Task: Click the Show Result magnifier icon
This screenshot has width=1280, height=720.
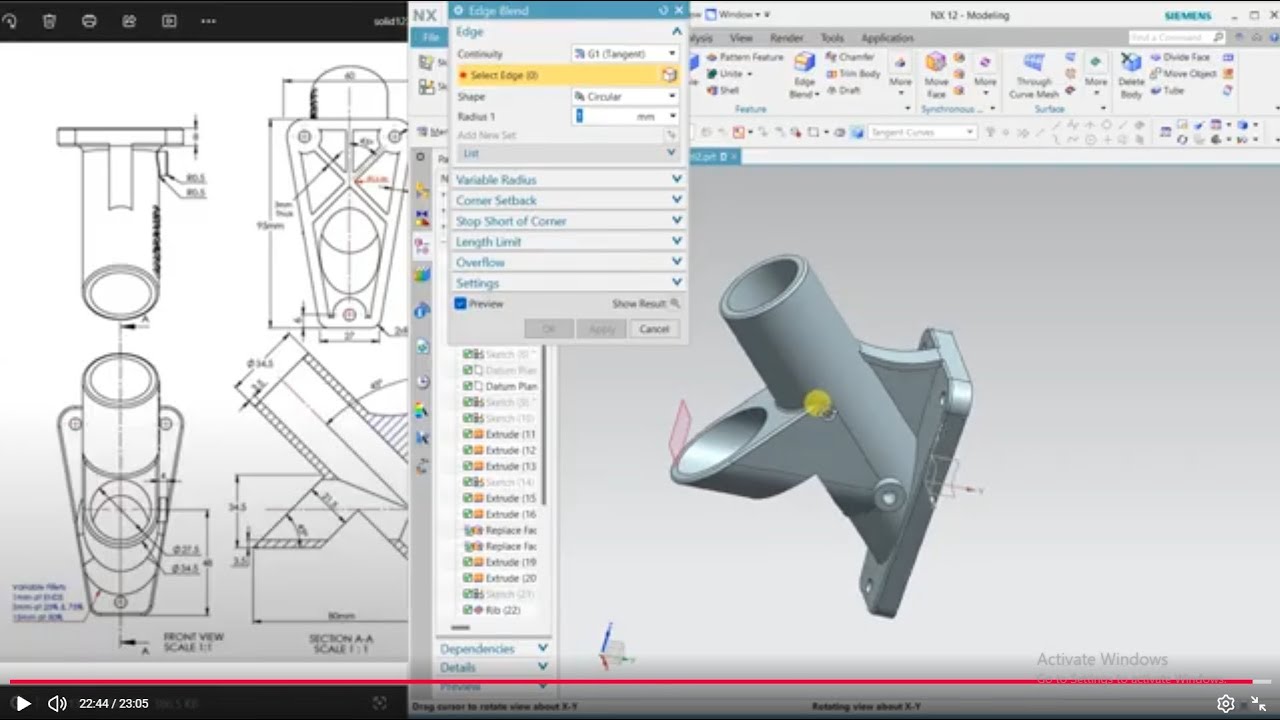Action: click(675, 303)
